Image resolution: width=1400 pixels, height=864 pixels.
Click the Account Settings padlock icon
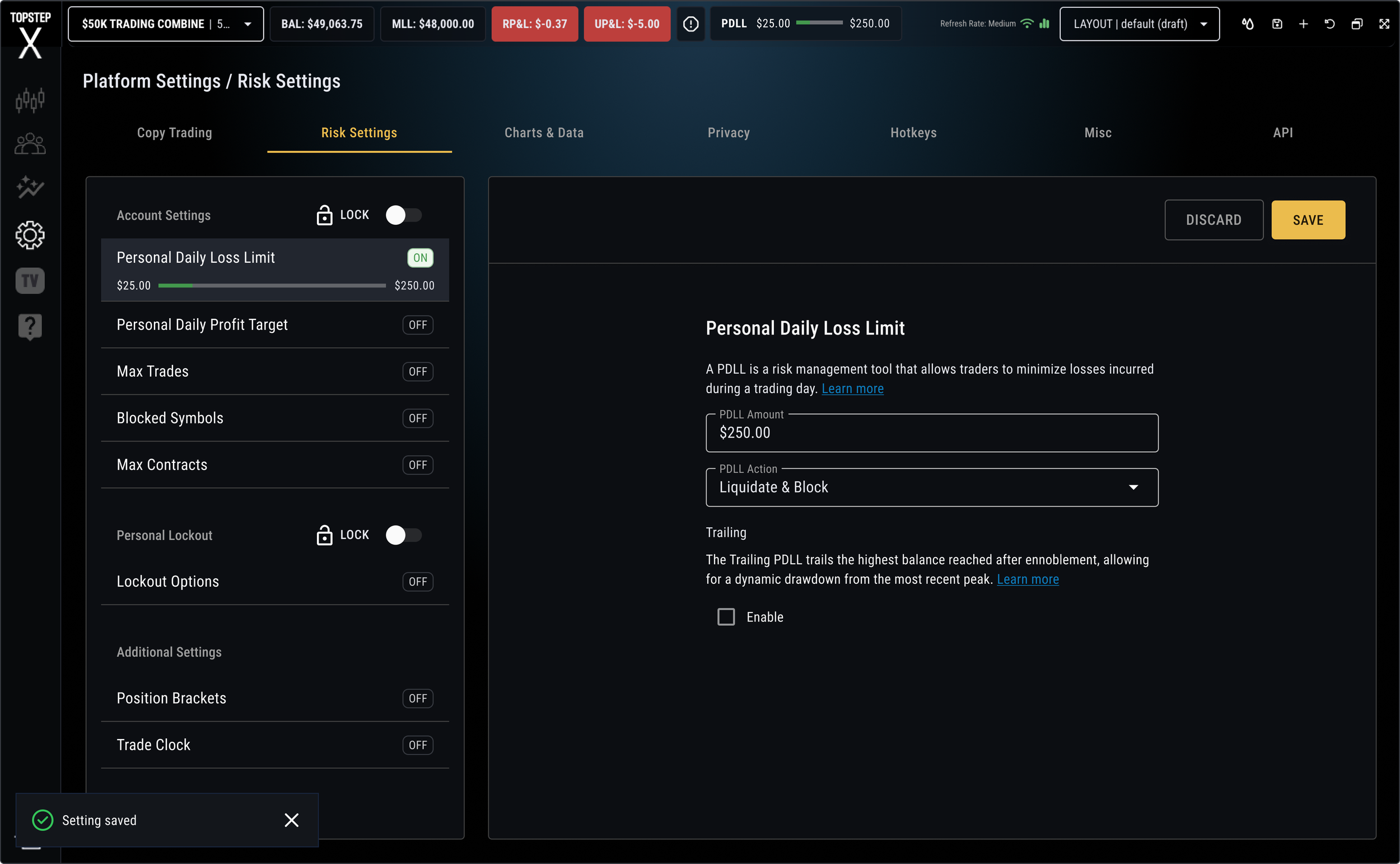coord(324,215)
